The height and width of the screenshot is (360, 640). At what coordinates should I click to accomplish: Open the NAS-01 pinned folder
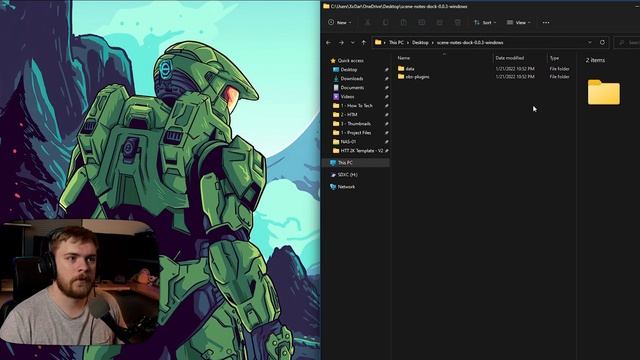click(x=344, y=142)
